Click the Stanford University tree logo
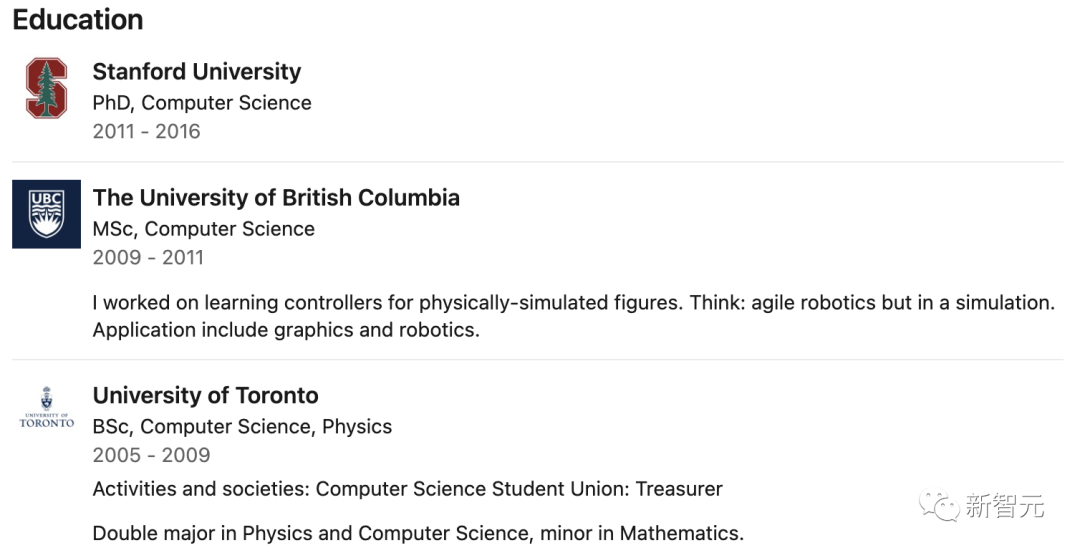Viewport: 1080px width, 553px height. point(46,89)
